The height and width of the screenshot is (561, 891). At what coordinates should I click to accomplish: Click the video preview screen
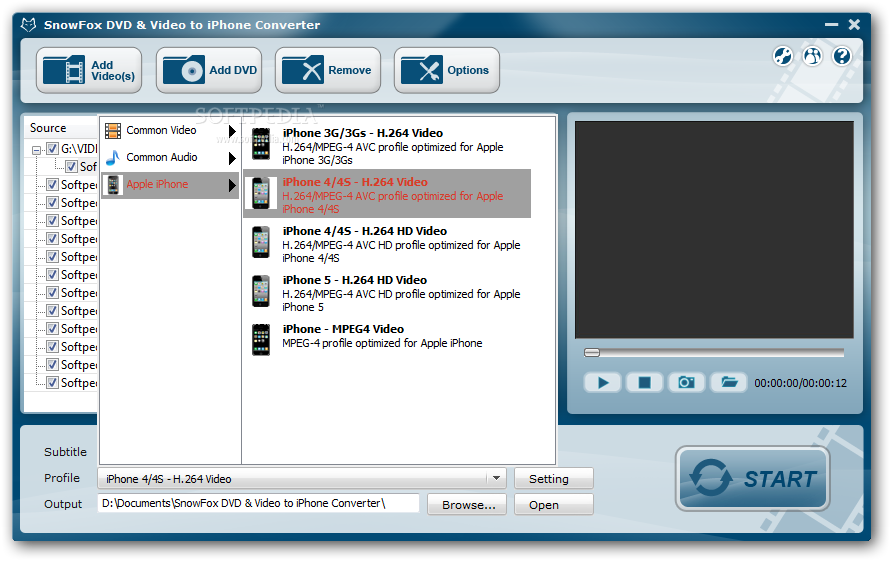tap(714, 230)
